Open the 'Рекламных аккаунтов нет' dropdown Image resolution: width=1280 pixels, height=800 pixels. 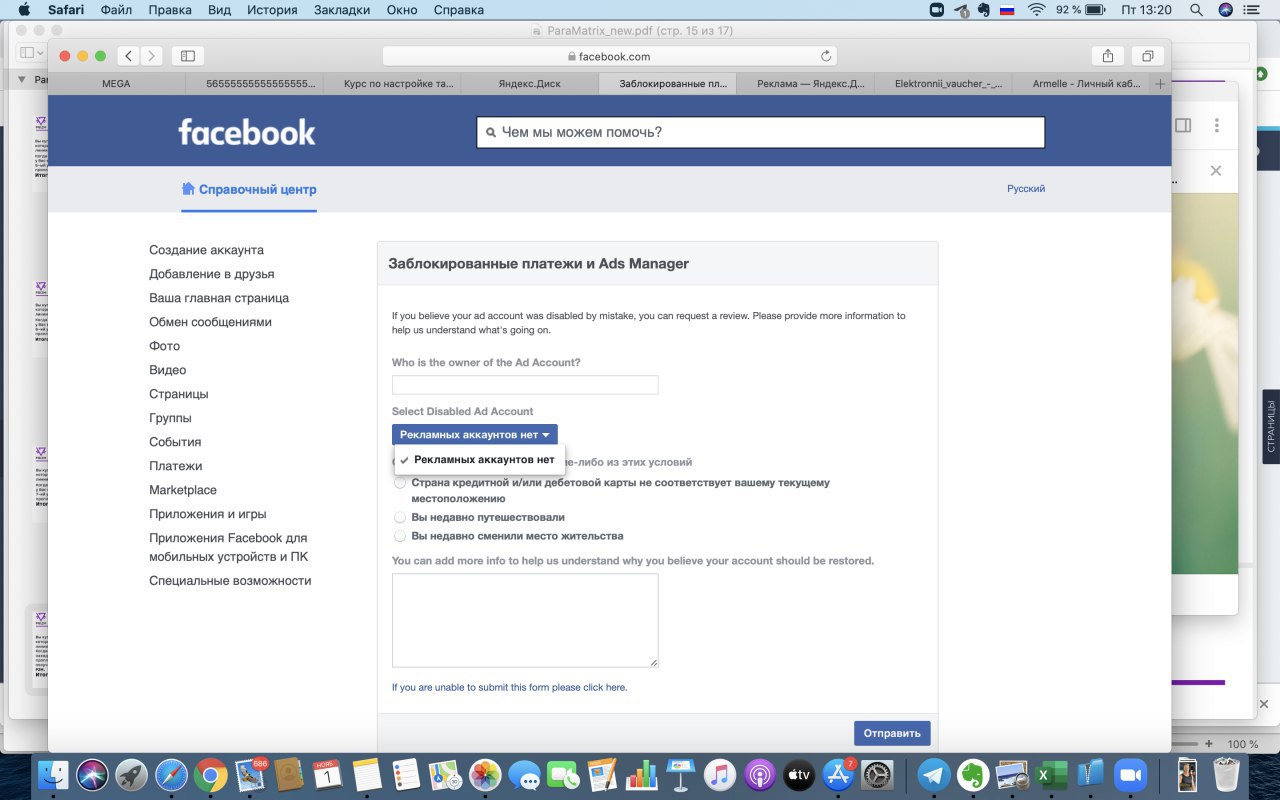pos(475,435)
